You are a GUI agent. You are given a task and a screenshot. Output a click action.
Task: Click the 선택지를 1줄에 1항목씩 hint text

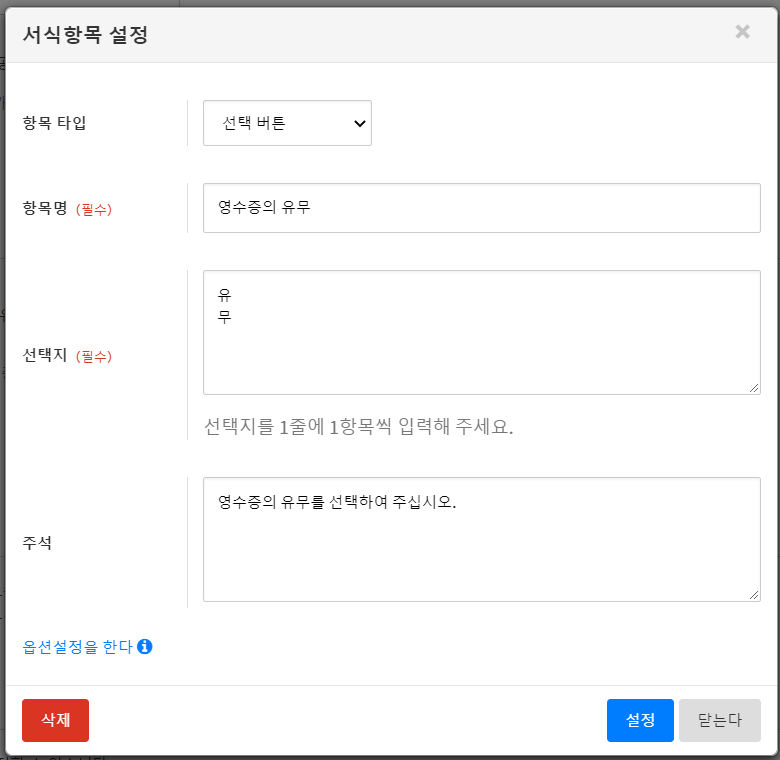[358, 427]
